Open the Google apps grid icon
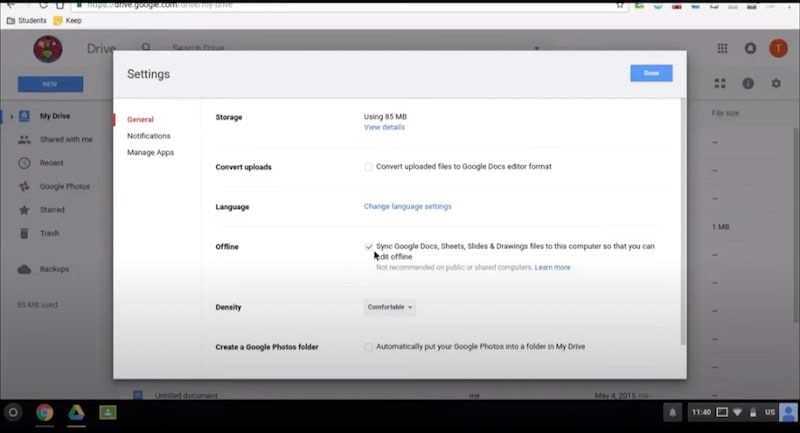The image size is (800, 433). click(722, 48)
